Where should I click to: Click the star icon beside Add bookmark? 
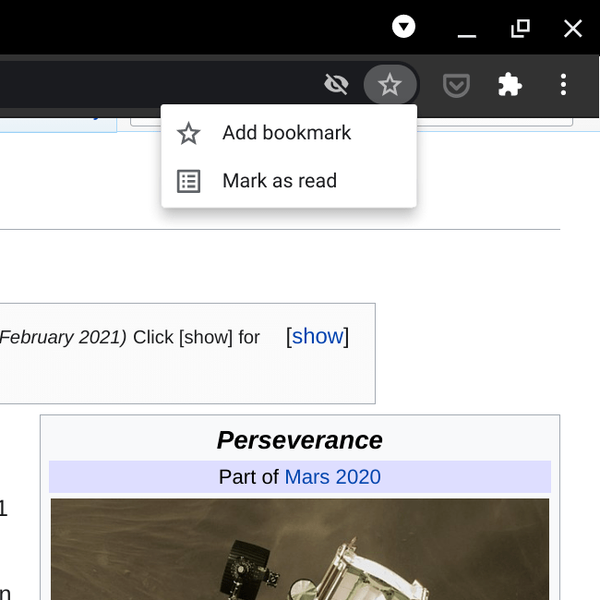[x=189, y=133]
